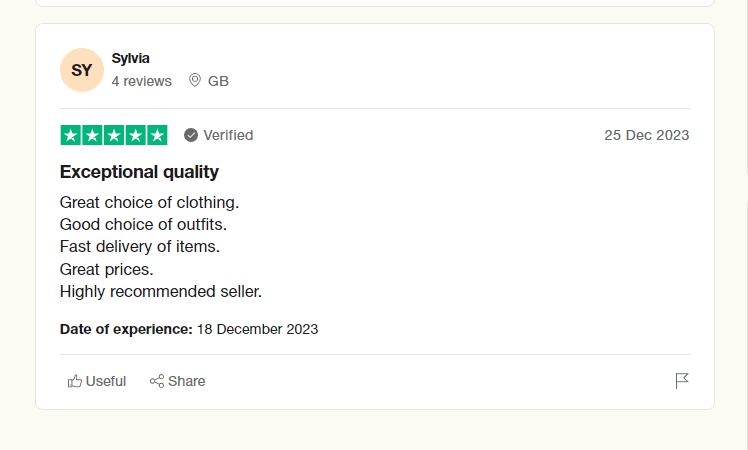
Task: Click the location pin icon
Action: 195,80
